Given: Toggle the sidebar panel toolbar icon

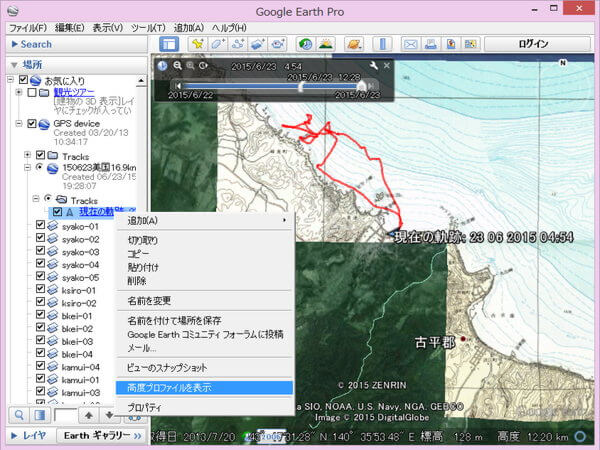Looking at the screenshot, I should tap(169, 44).
